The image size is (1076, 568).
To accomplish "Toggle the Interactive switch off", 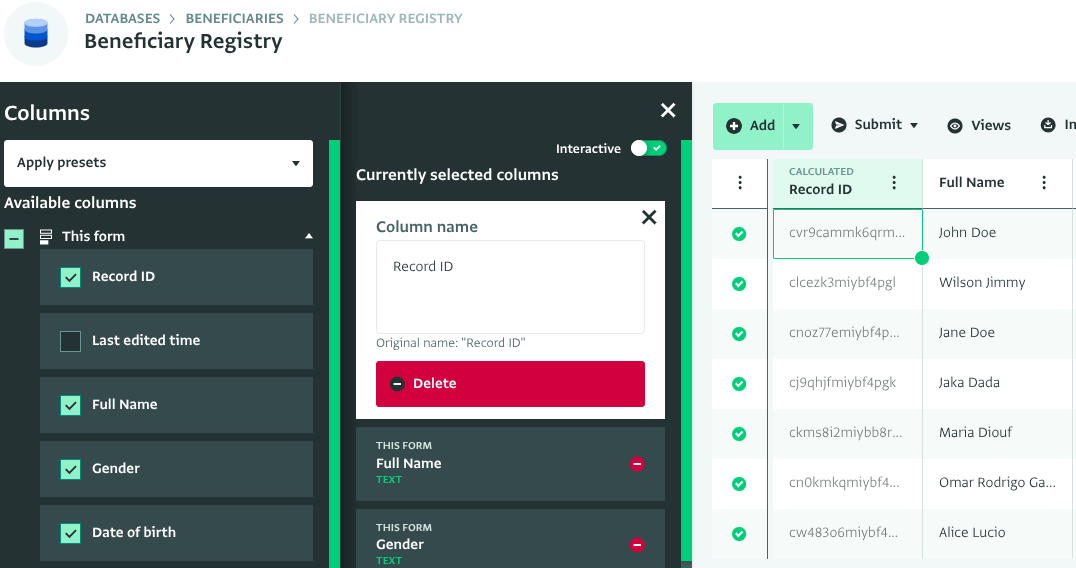I will (648, 148).
